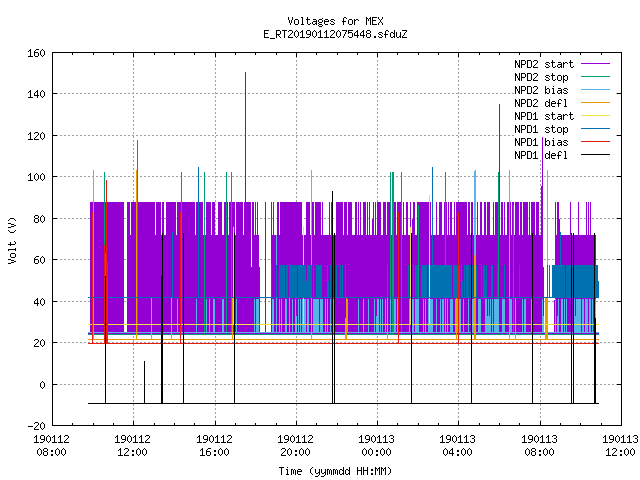The image size is (640, 480).
Task: Select the NPD1 stop legend label
Action: pyautogui.click(x=541, y=129)
